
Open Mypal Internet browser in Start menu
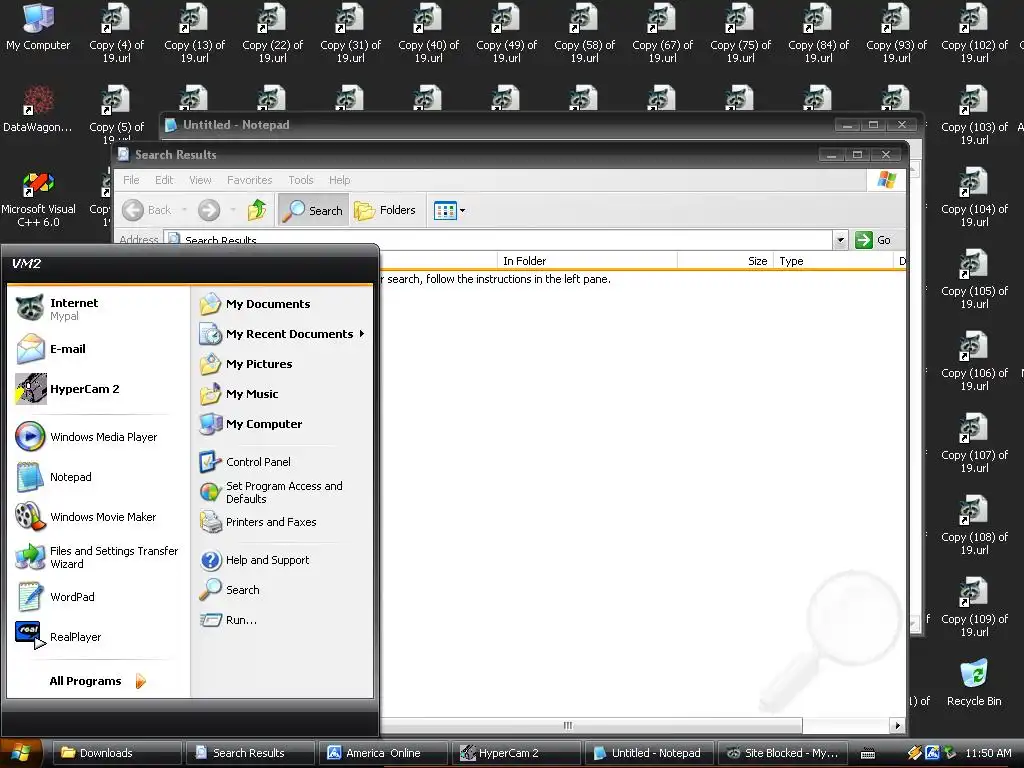click(x=98, y=309)
